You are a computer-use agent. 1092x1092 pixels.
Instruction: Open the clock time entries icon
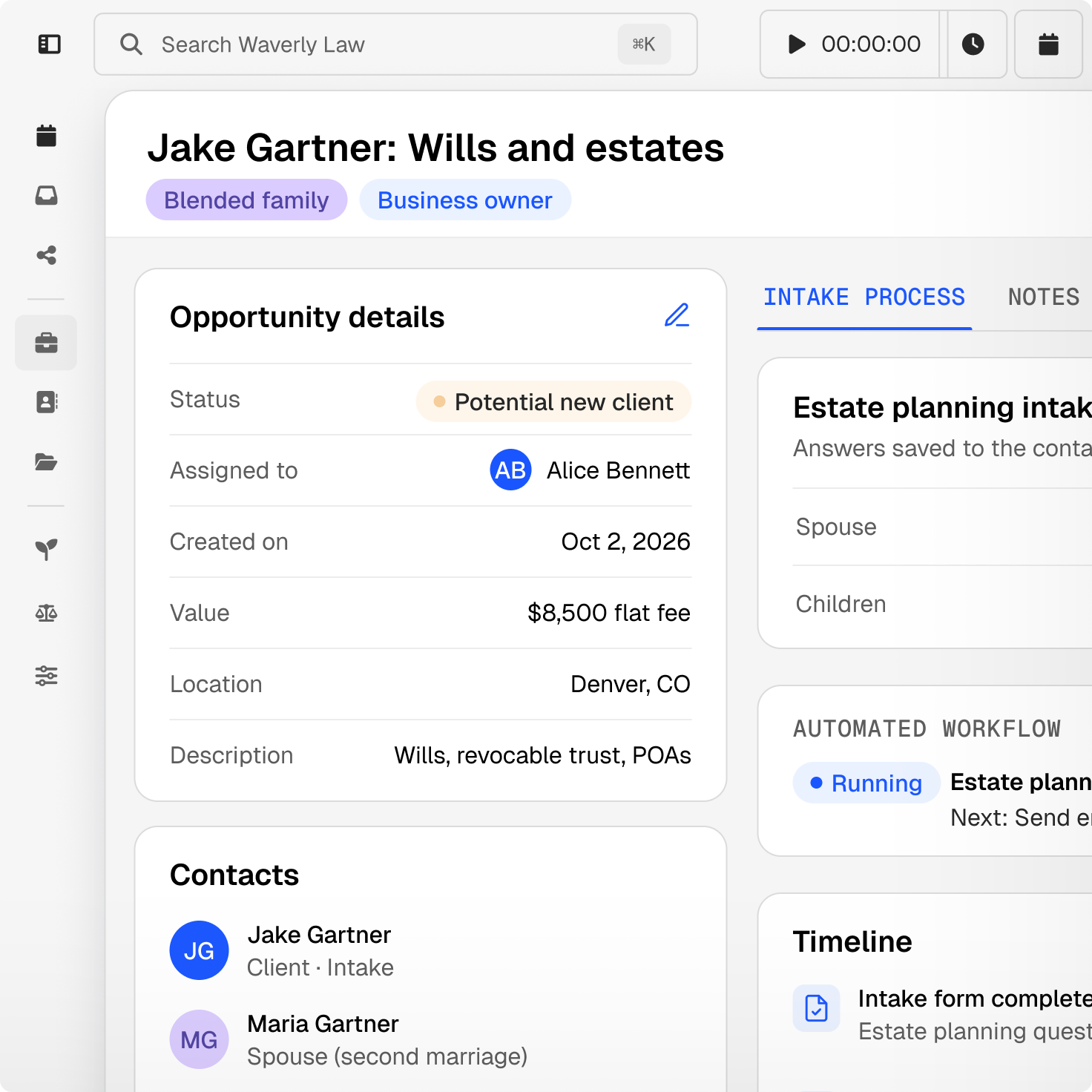pyautogui.click(x=973, y=45)
